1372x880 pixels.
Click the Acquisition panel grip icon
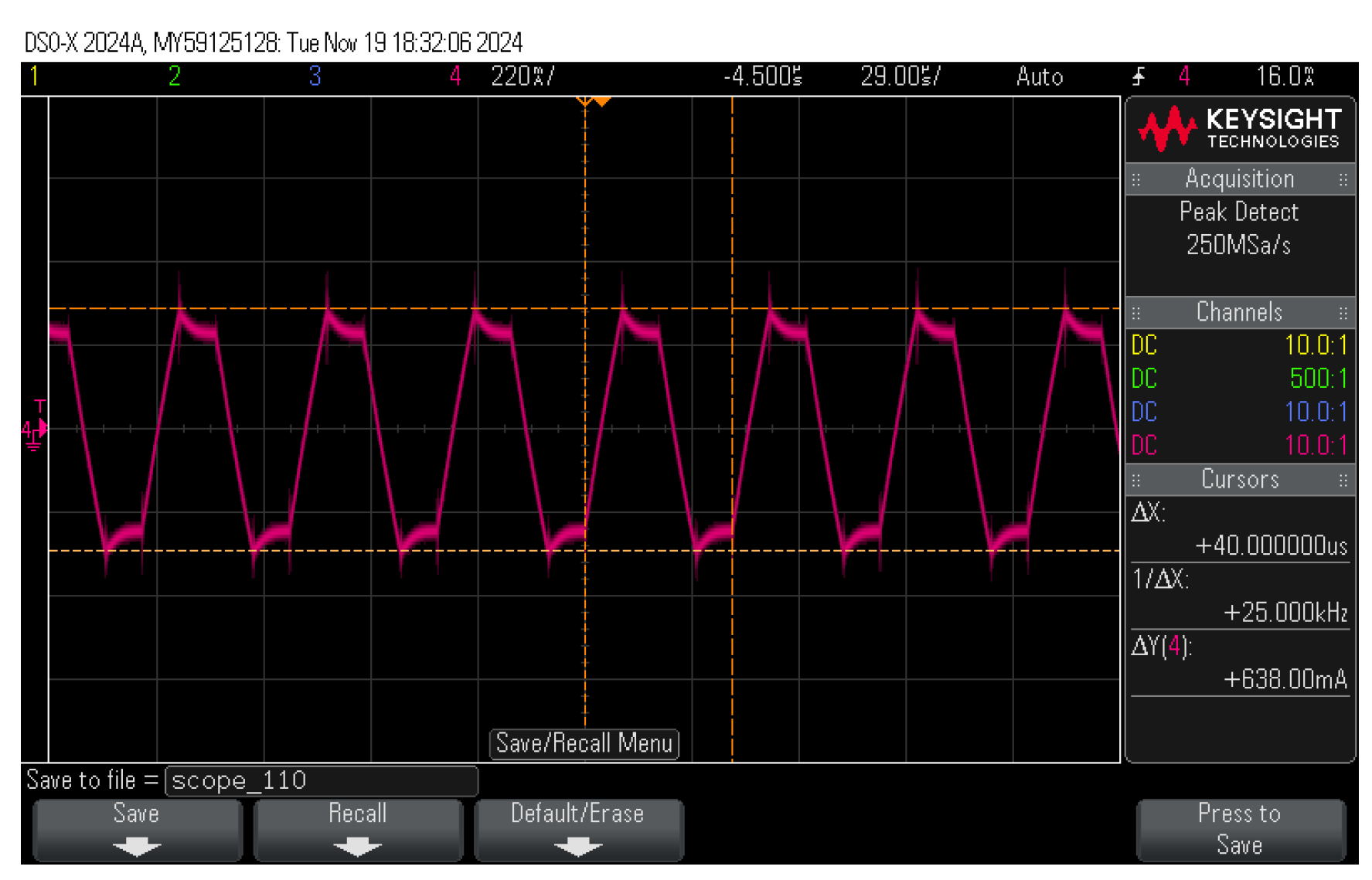[1136, 180]
